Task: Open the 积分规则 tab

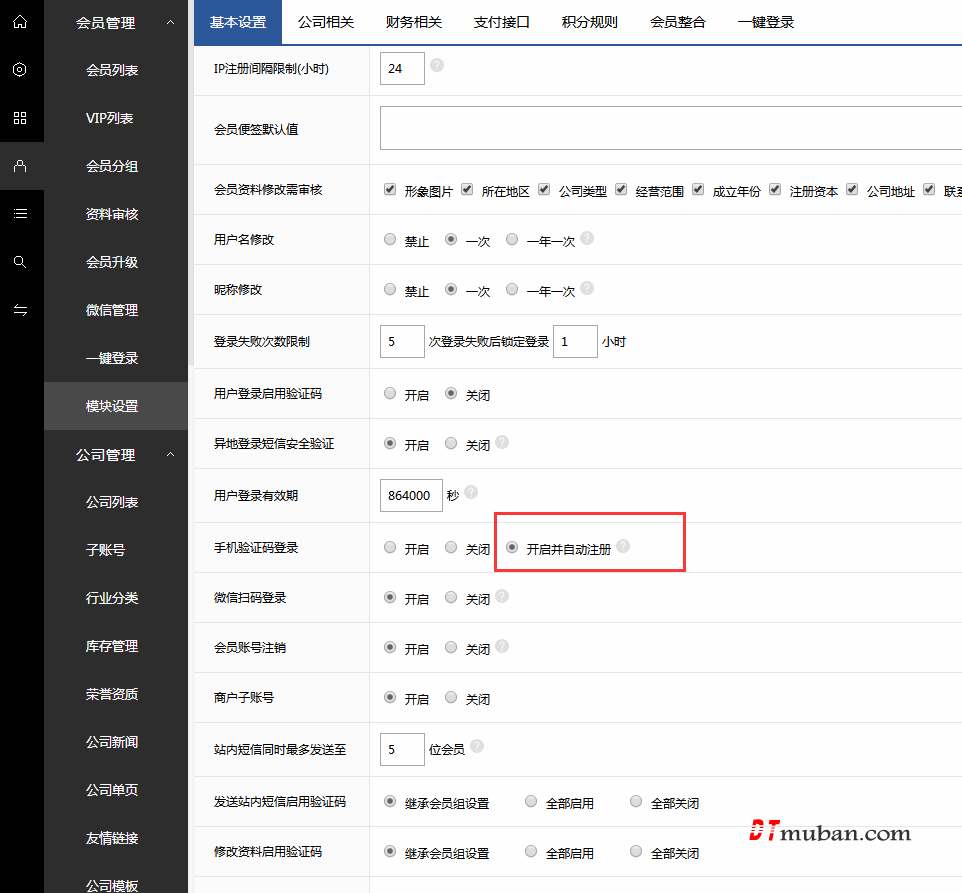Action: pyautogui.click(x=589, y=22)
